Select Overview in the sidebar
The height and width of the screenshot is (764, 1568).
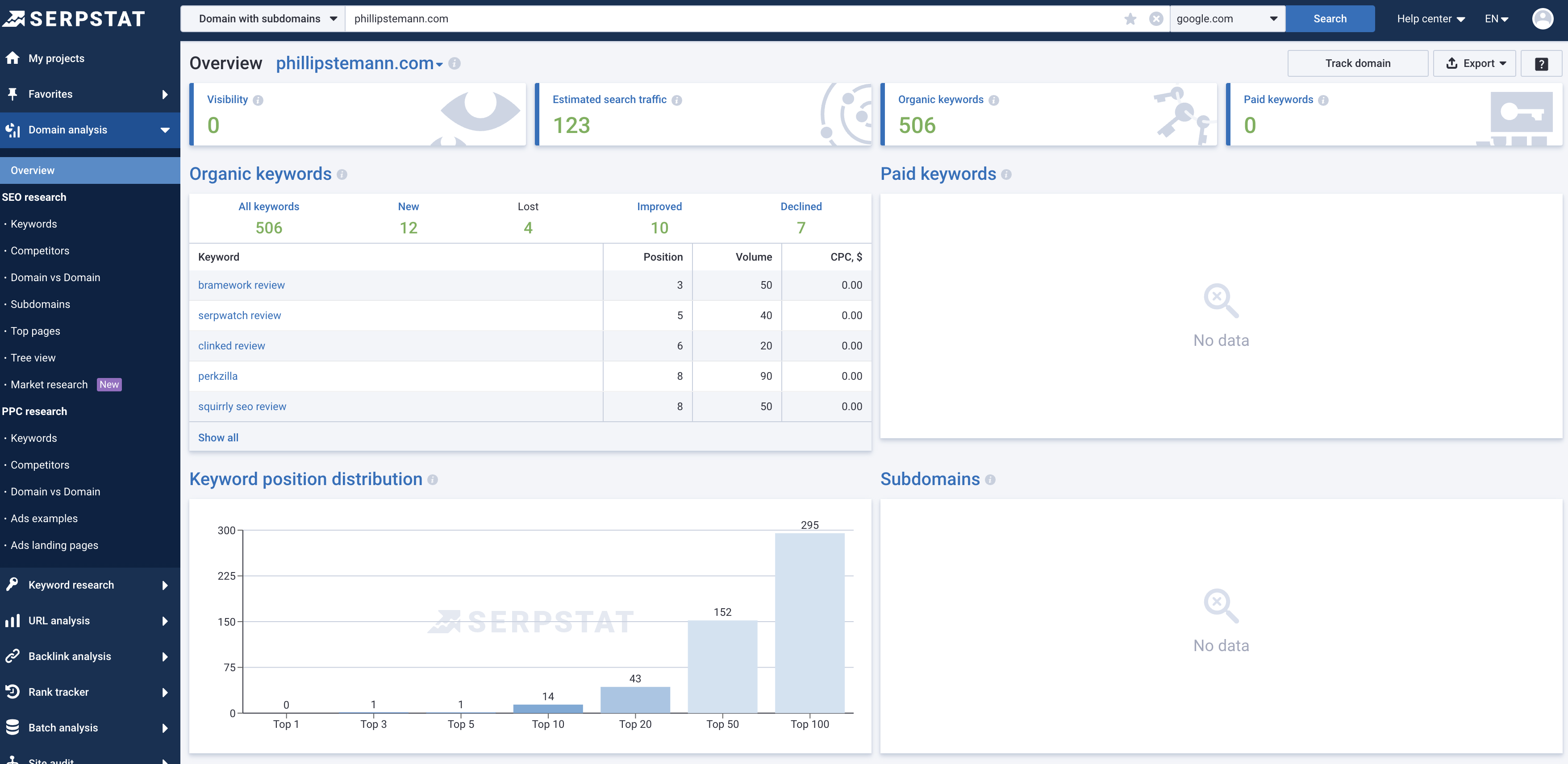pyautogui.click(x=90, y=170)
